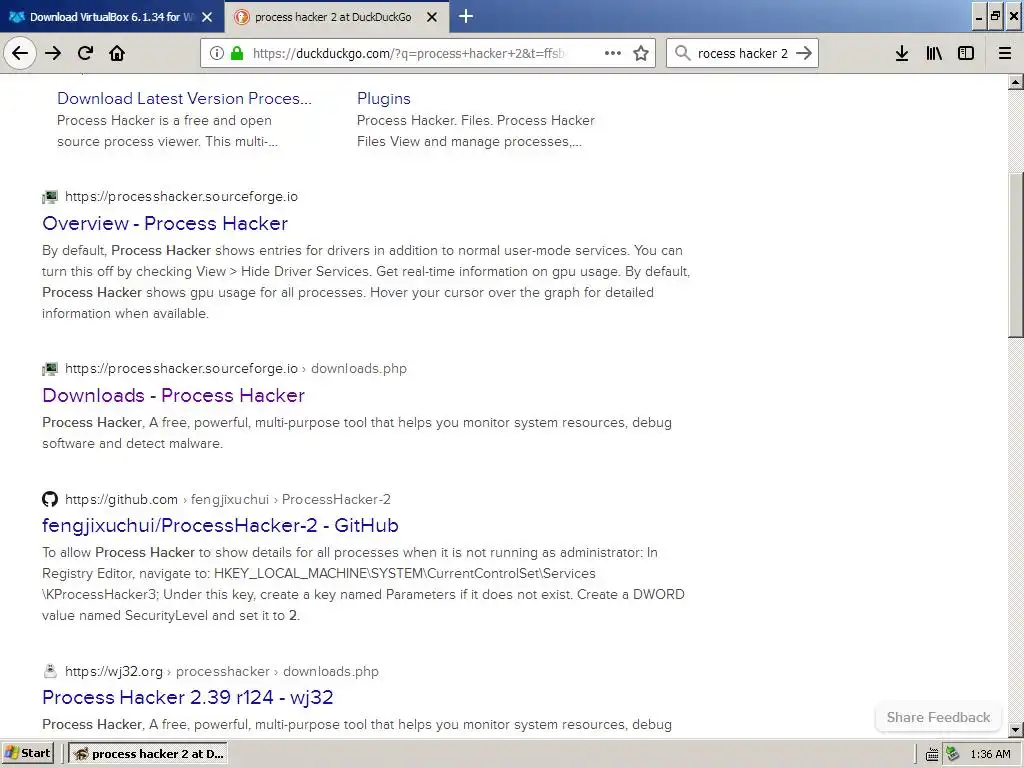Click the Share Feedback button
Image resolution: width=1024 pixels, height=768 pixels.
click(938, 717)
